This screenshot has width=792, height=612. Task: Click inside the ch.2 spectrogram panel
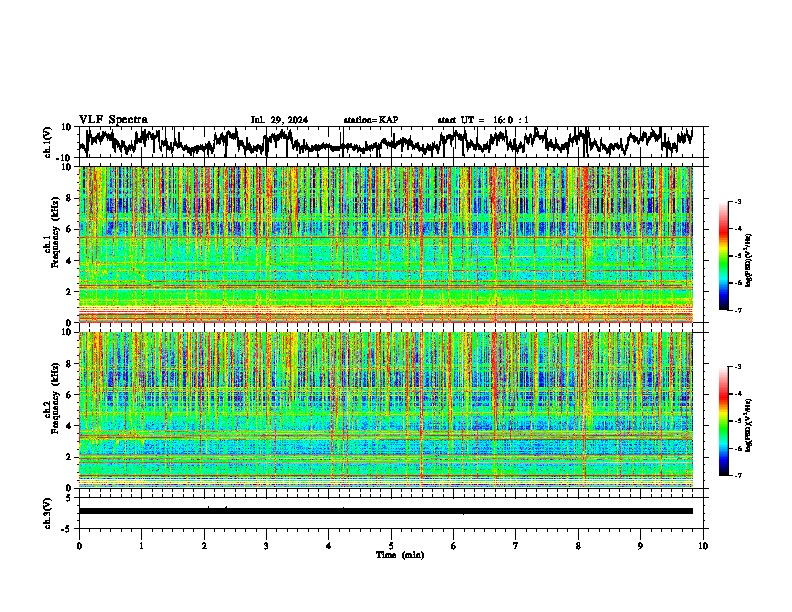[386, 410]
